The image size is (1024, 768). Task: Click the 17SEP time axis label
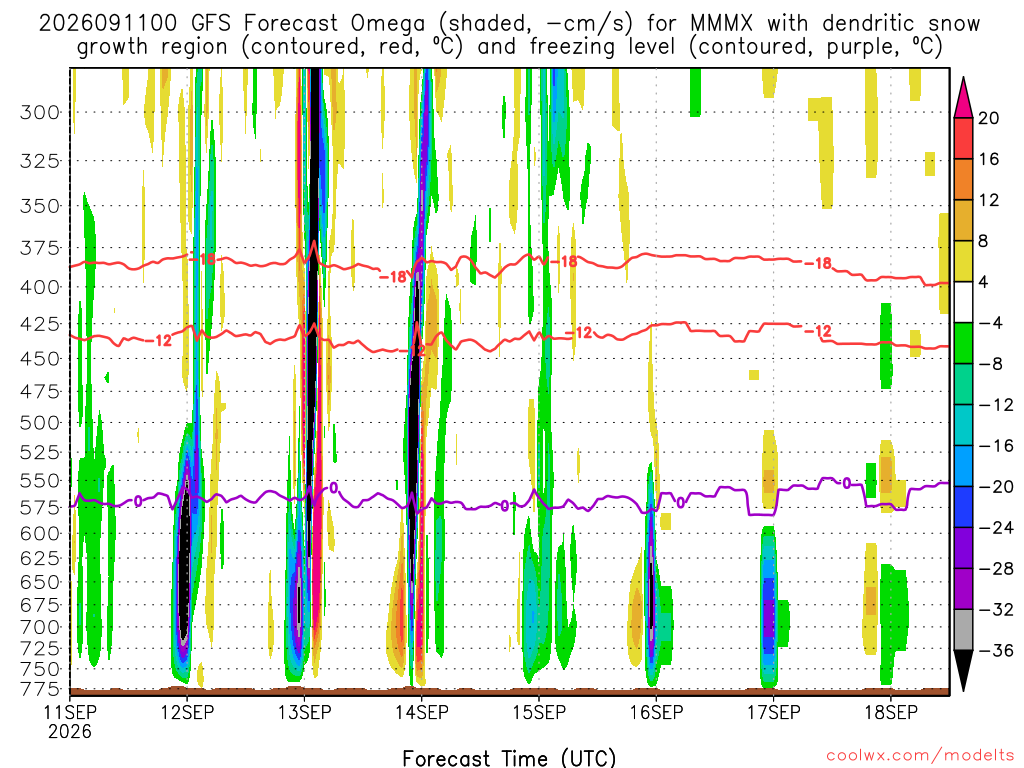tap(773, 712)
